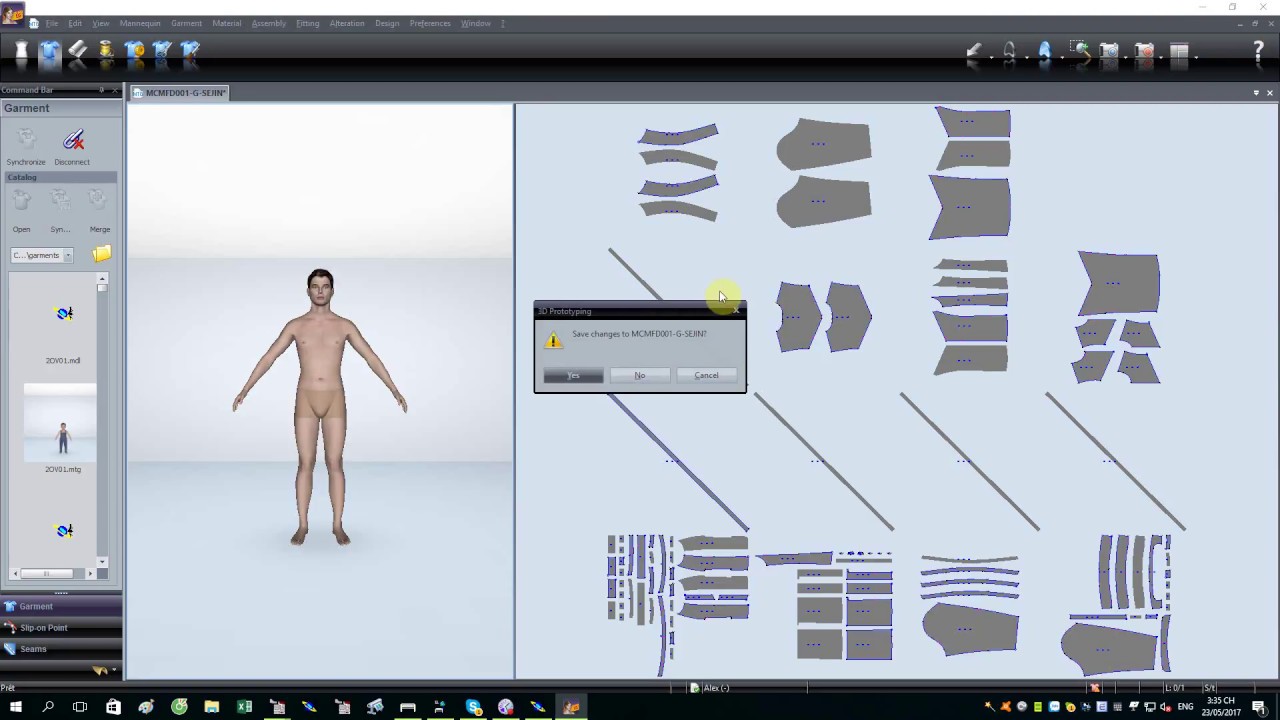Click the Excel icon in taskbar
This screenshot has width=1280, height=720.
(x=244, y=707)
